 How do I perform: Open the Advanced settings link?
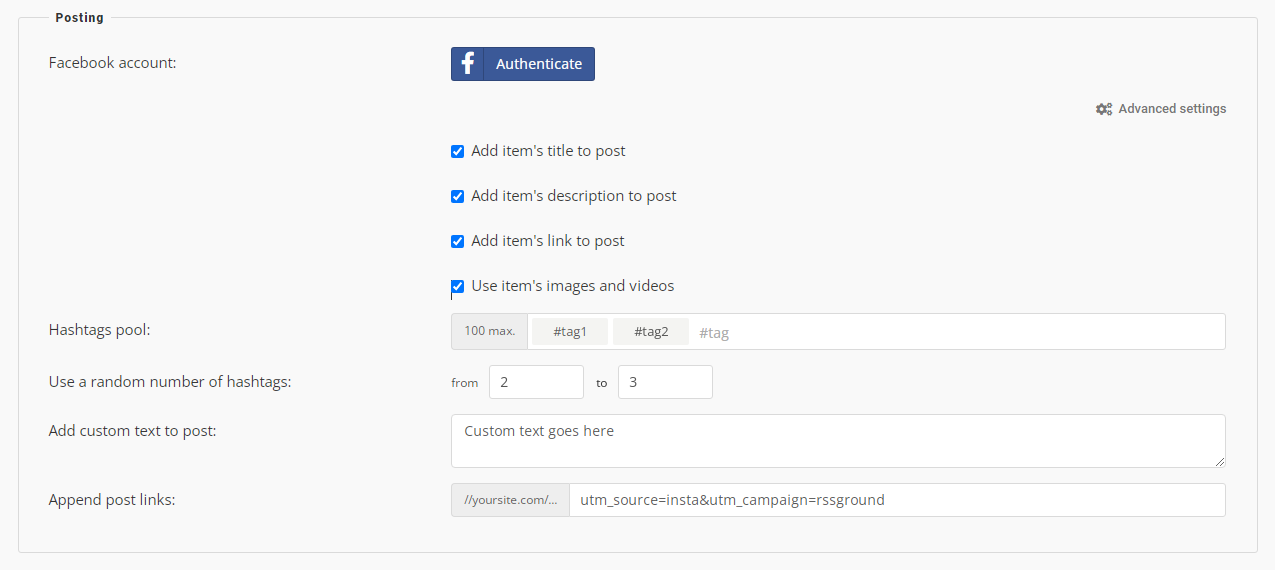click(x=1171, y=109)
